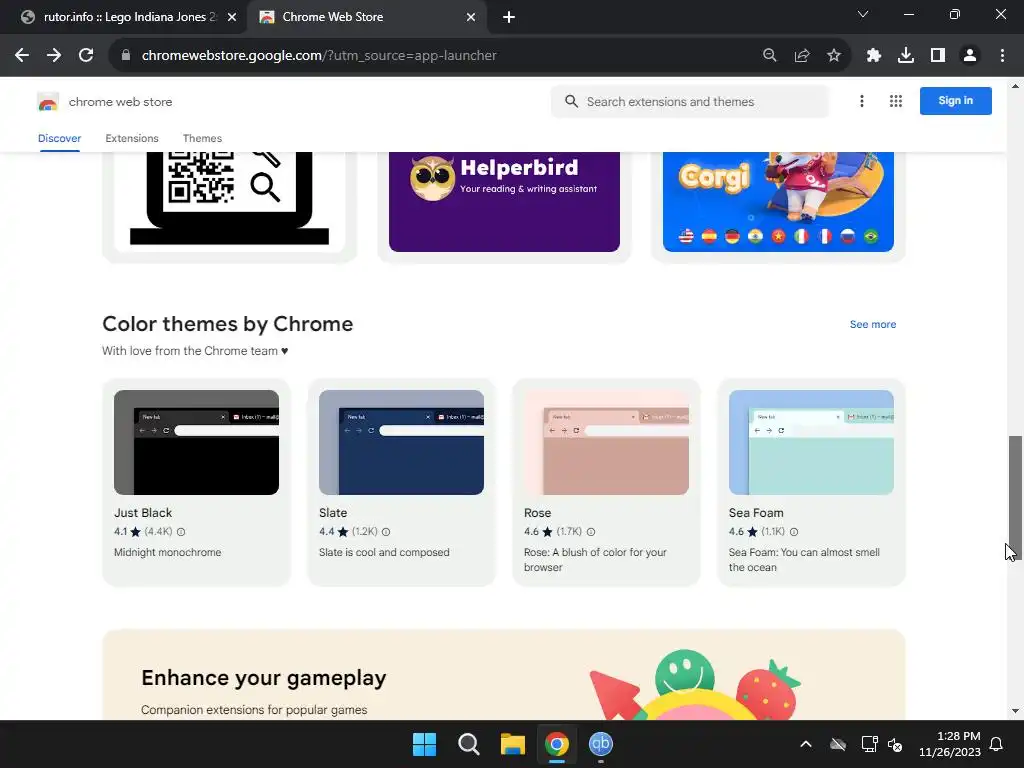Close the Chrome Web Store tab
The height and width of the screenshot is (768, 1024).
pyautogui.click(x=471, y=17)
